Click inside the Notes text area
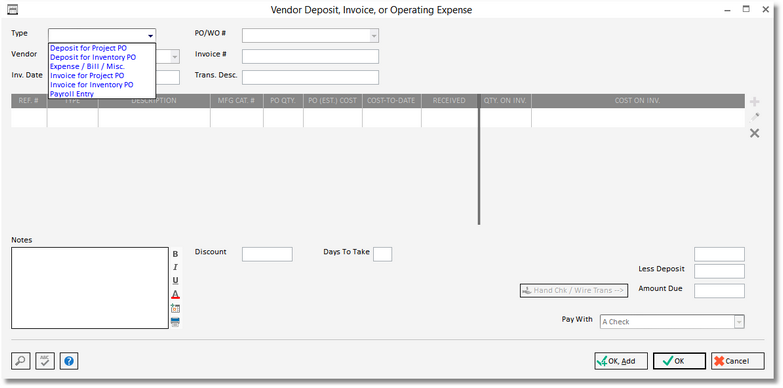783x388 pixels. [x=90, y=288]
